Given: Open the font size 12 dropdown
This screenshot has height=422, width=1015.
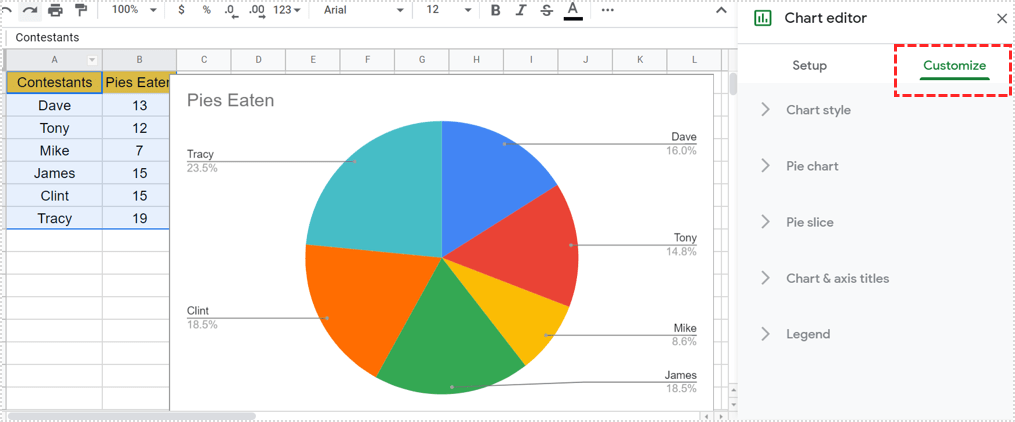Looking at the screenshot, I should [x=447, y=10].
